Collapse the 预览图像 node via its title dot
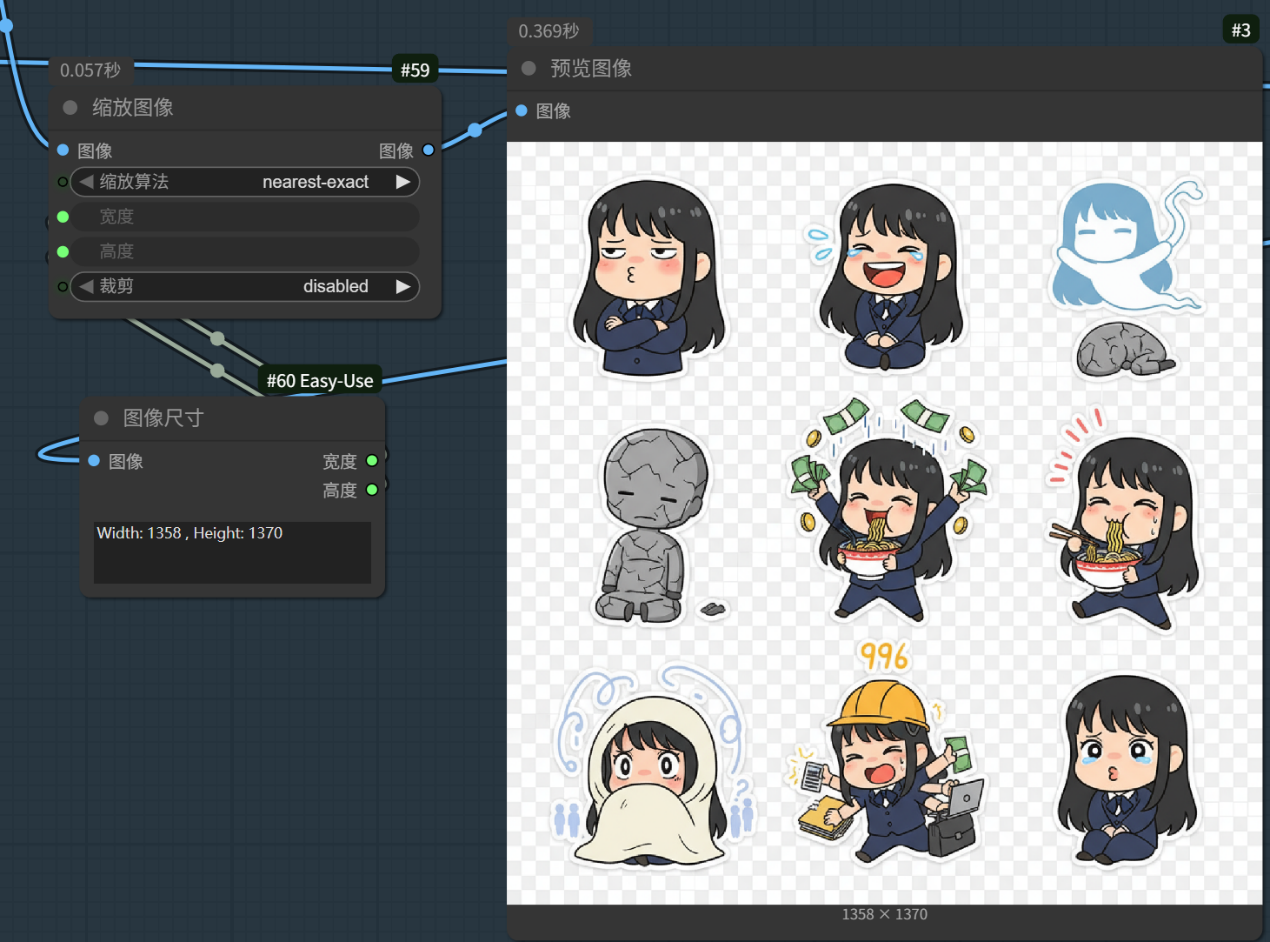This screenshot has height=942, width=1270. [529, 69]
